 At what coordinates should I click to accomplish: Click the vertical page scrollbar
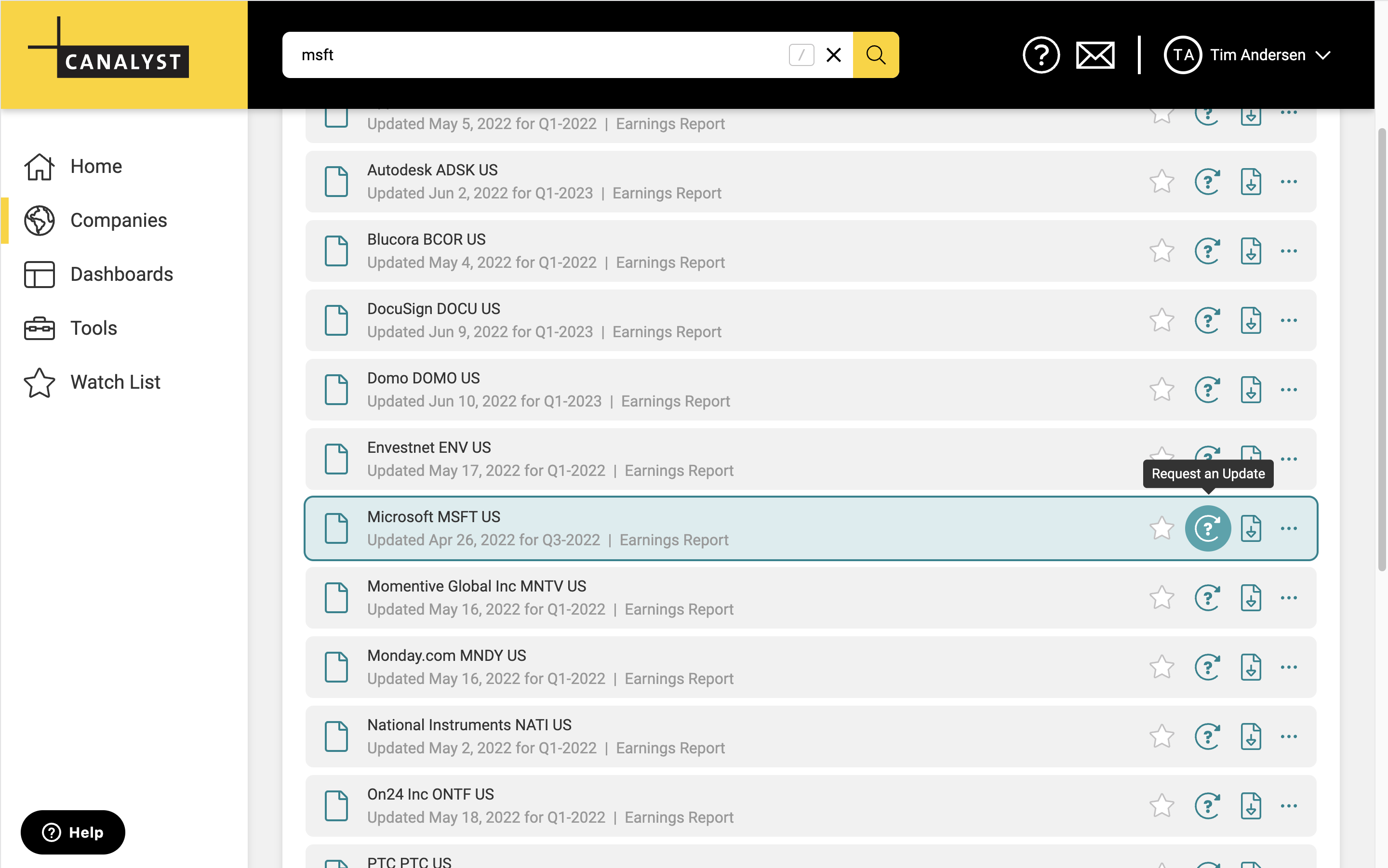[1381, 350]
